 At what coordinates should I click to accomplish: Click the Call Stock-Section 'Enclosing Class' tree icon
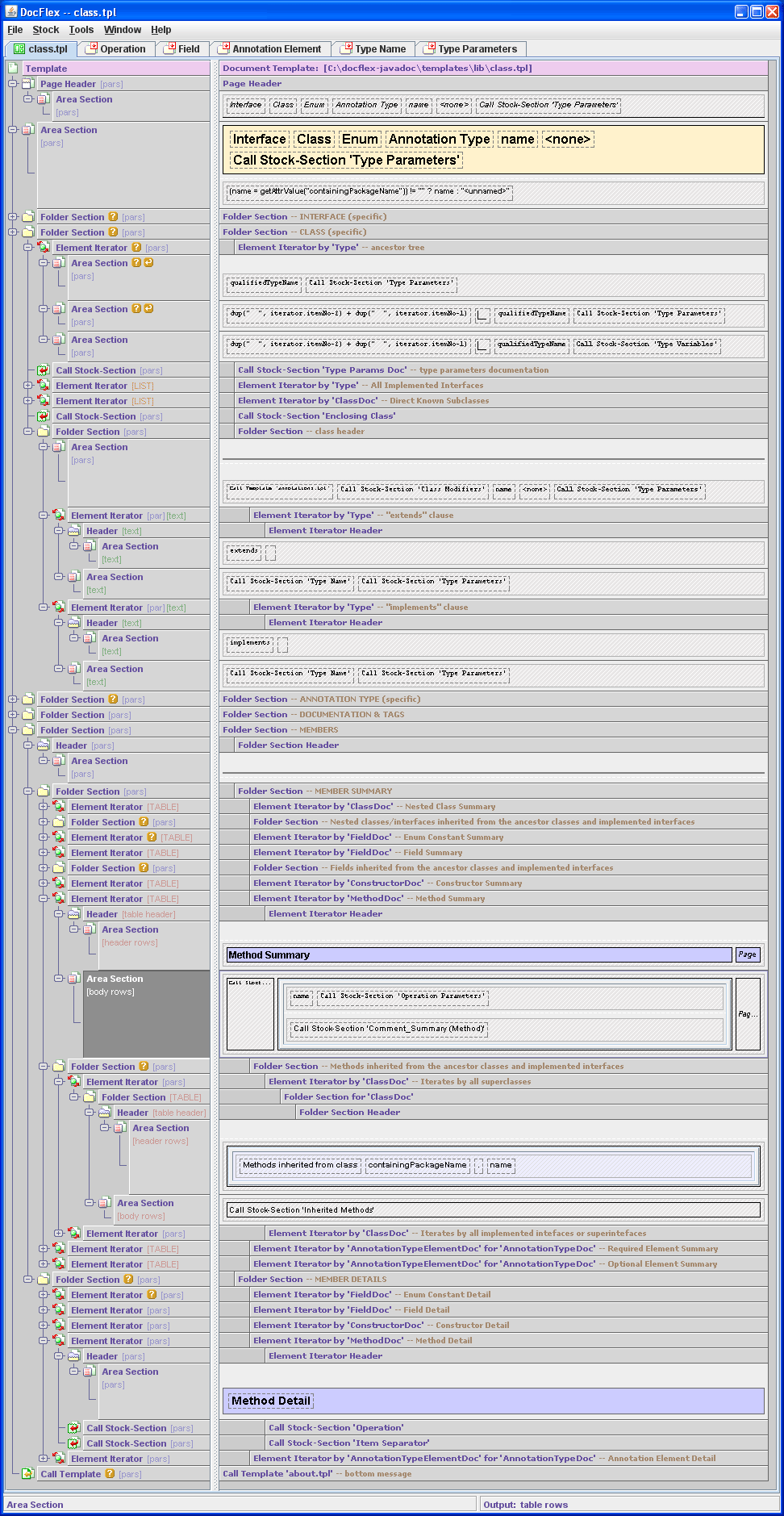point(44,416)
